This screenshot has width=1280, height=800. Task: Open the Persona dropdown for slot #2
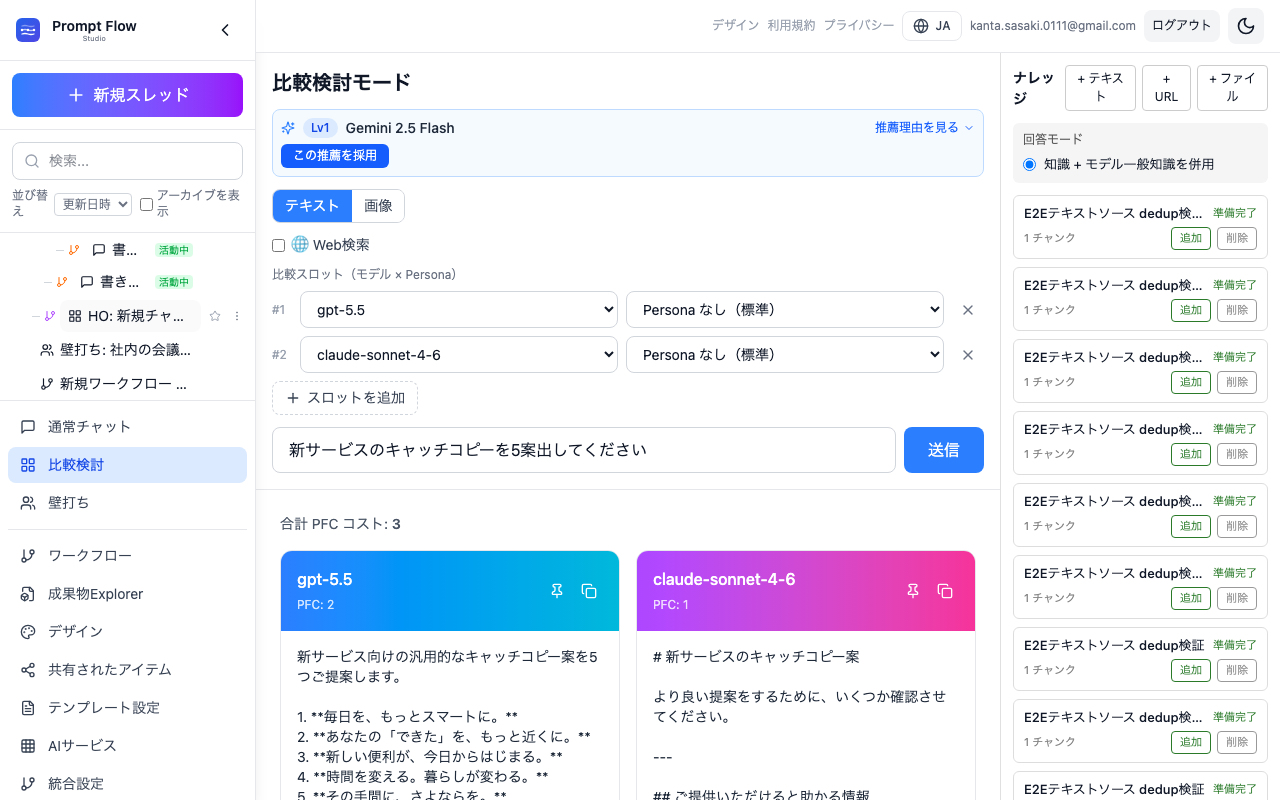[x=785, y=355]
